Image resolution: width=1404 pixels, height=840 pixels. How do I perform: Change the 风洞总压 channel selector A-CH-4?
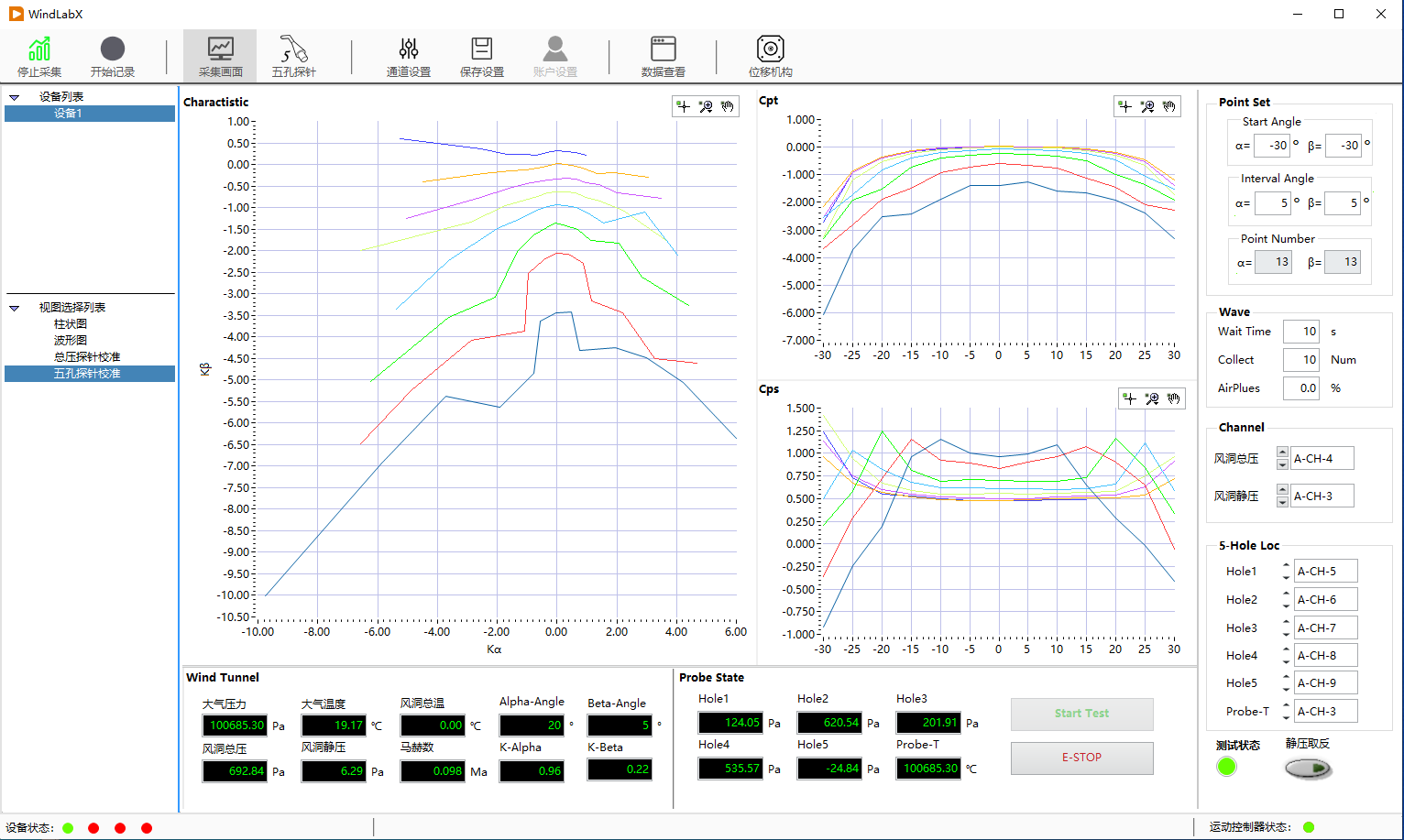1322,459
